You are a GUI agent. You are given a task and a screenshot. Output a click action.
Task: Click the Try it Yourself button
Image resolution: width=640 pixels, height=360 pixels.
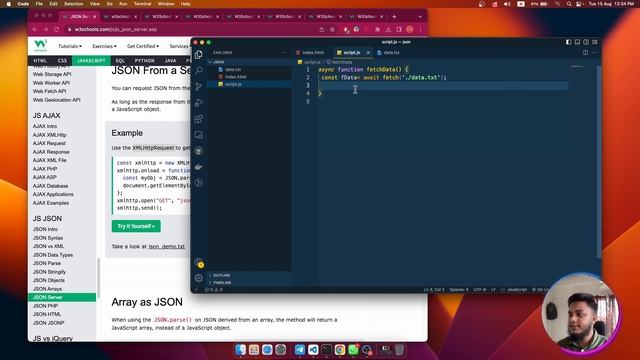pyautogui.click(x=136, y=226)
